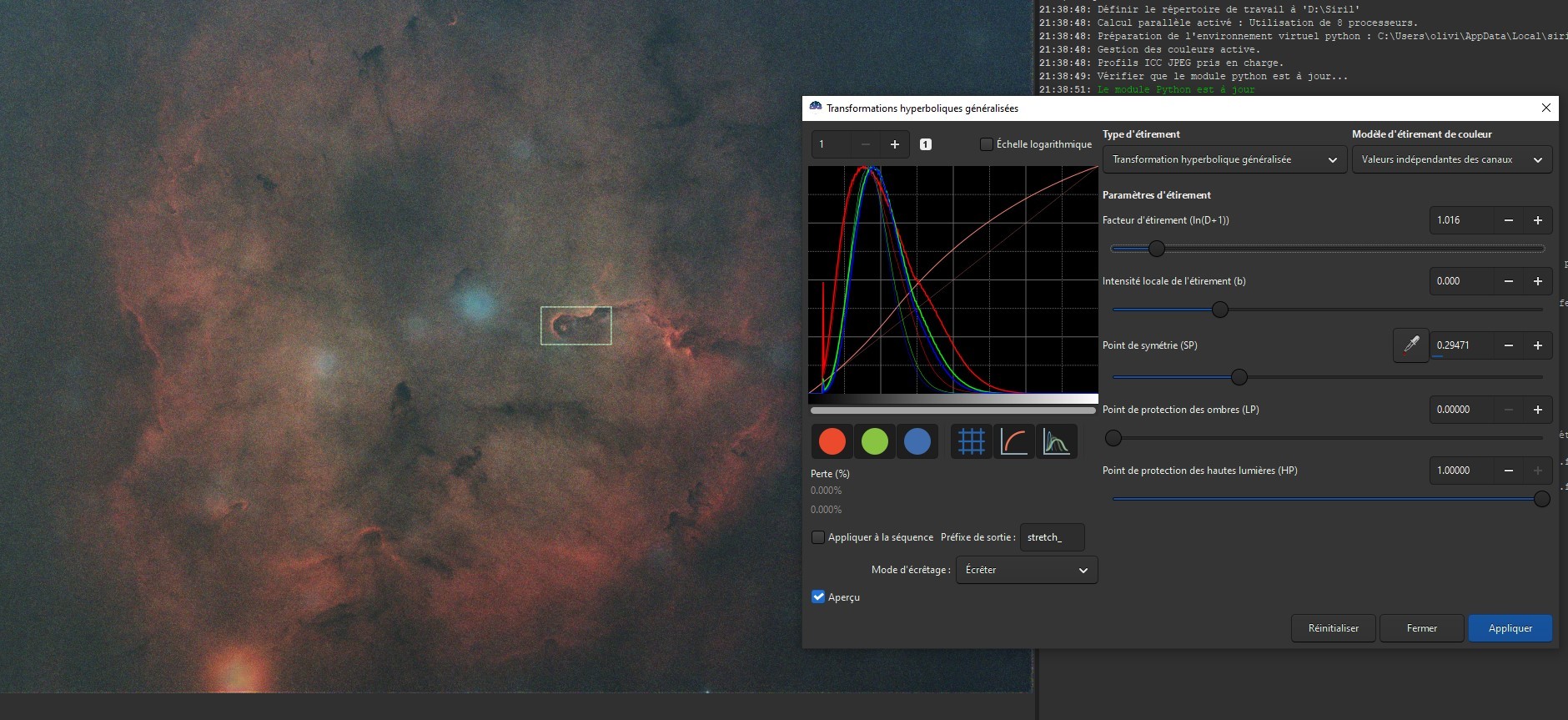Toggle the histogram grid display icon
Screen dimensions: 1568x720
[x=971, y=441]
